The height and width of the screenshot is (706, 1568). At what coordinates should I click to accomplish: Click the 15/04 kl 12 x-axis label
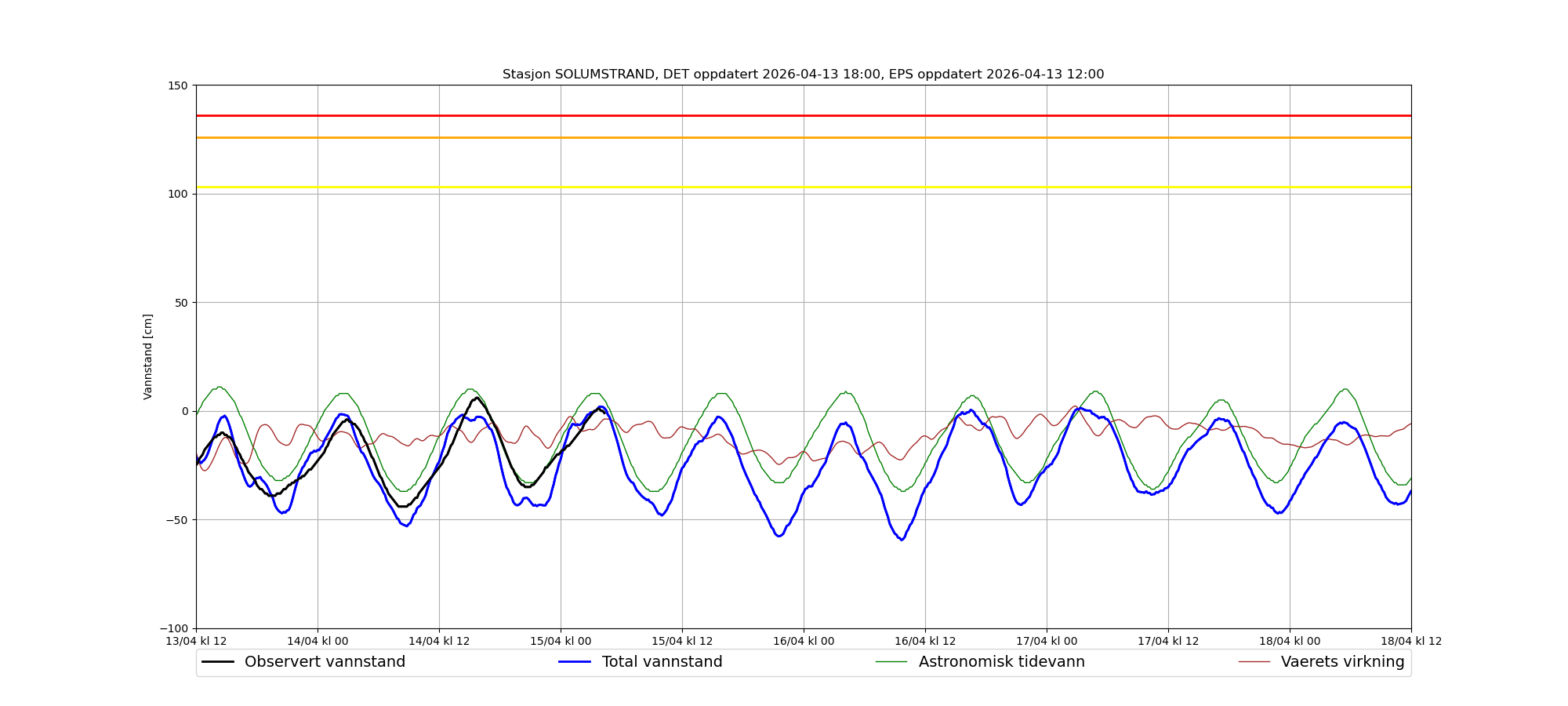point(682,641)
